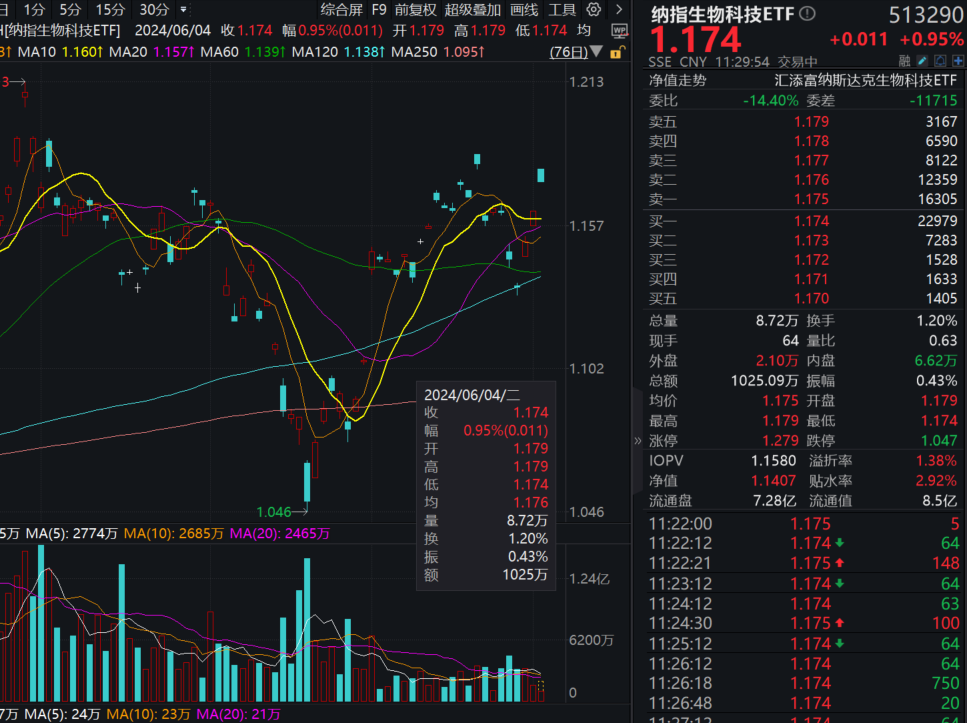Image resolution: width=967 pixels, height=723 pixels.
Task: Open the dropdown arrow after 30分
Action: click(x=183, y=10)
